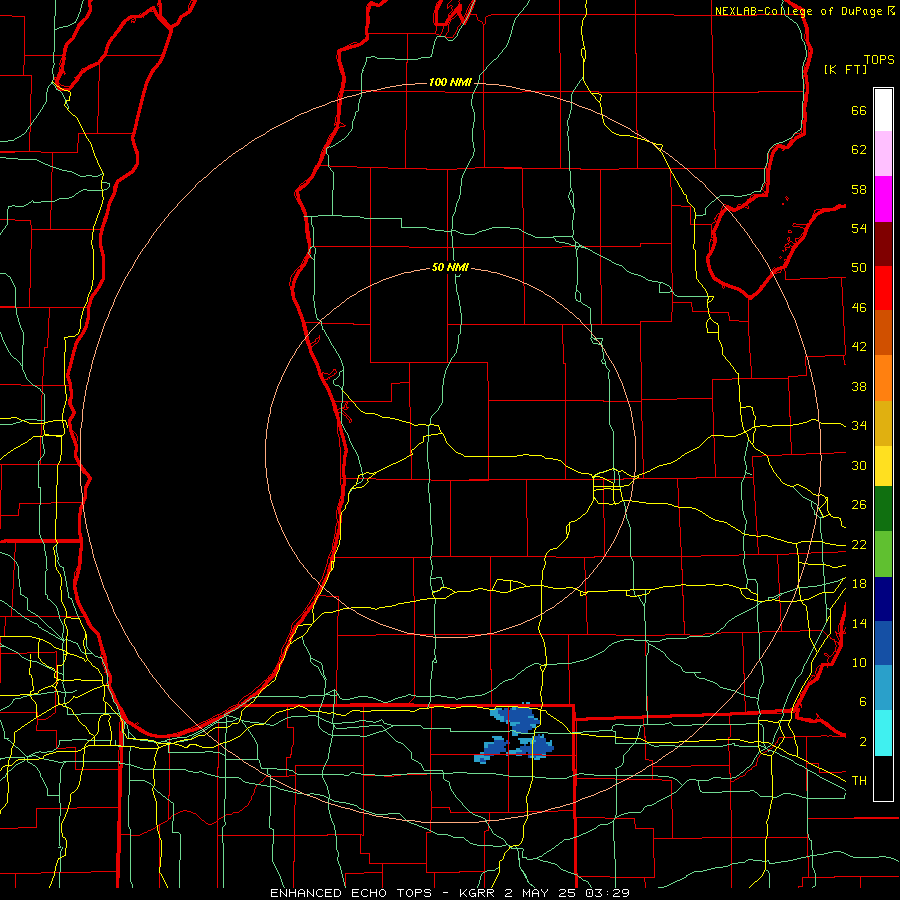
Task: Click the "6" legend value
Action: [x=862, y=702]
